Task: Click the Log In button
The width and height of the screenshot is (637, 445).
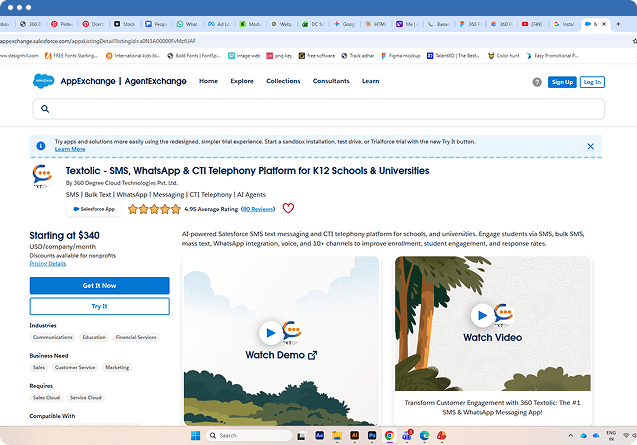Action: pos(592,82)
